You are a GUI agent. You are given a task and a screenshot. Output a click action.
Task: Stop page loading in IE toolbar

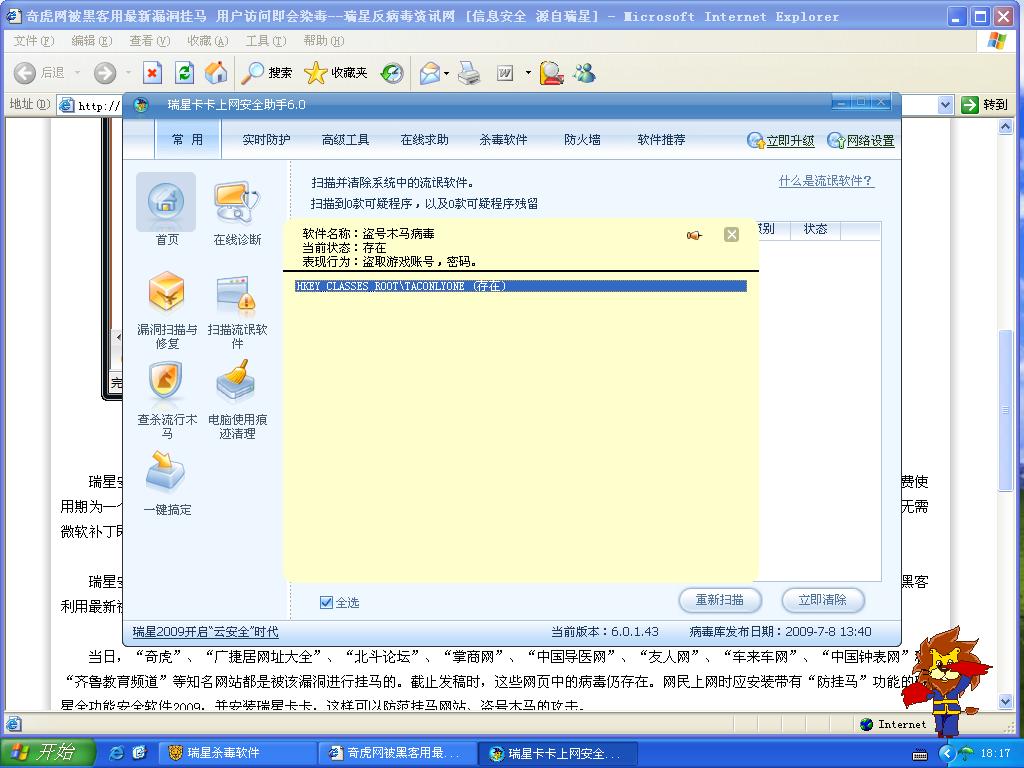152,72
